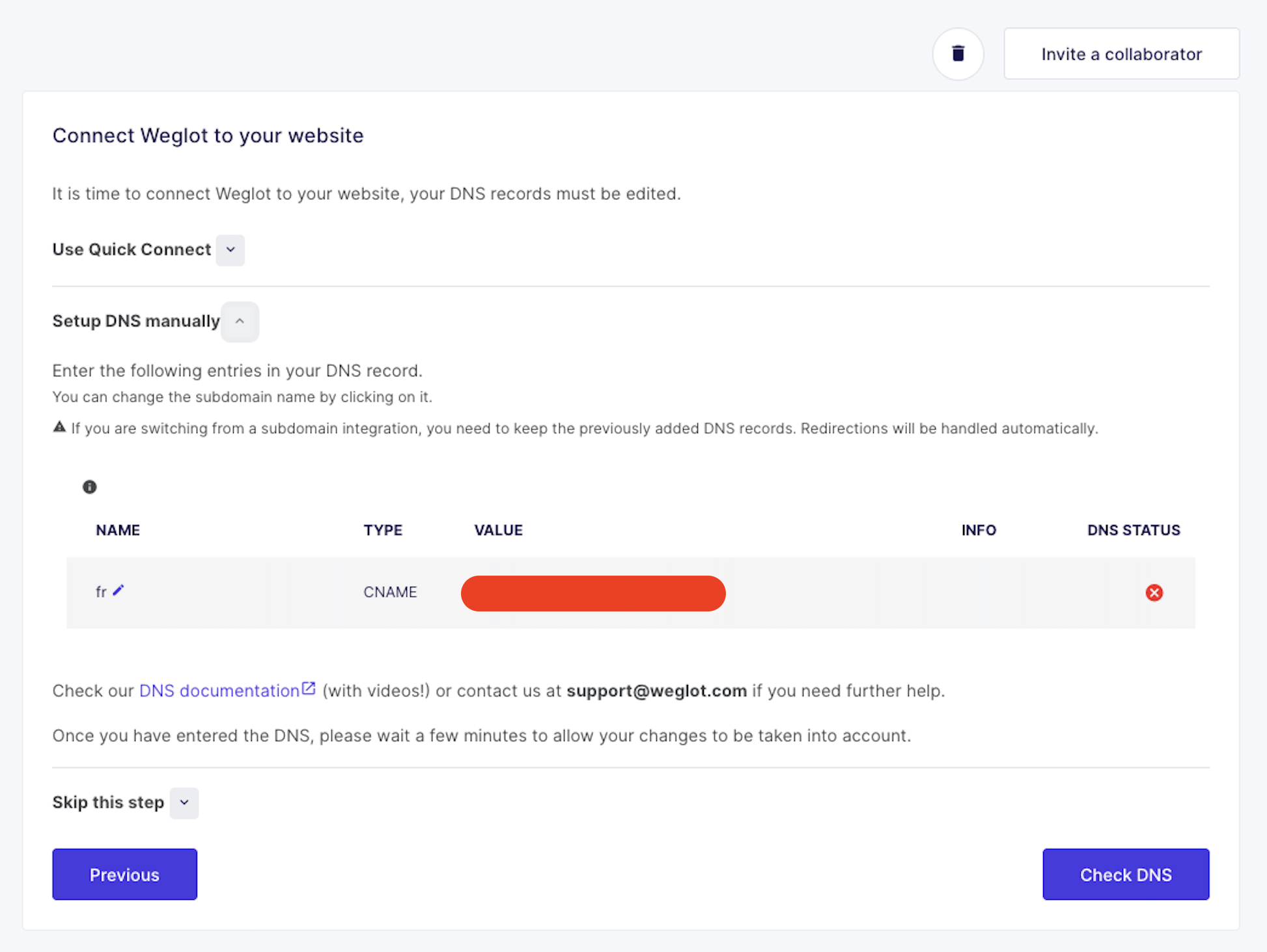Click the VALUE column header
1267x952 pixels.
[498, 530]
